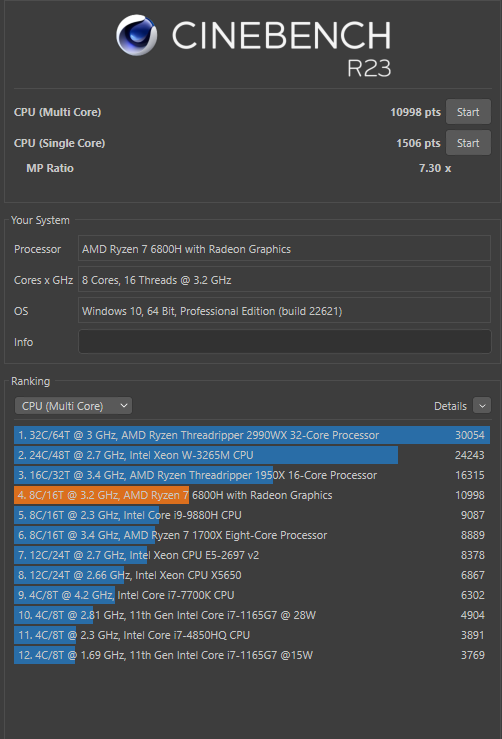The image size is (502, 739).
Task: Click the 1506 pts single core score
Action: click(418, 143)
